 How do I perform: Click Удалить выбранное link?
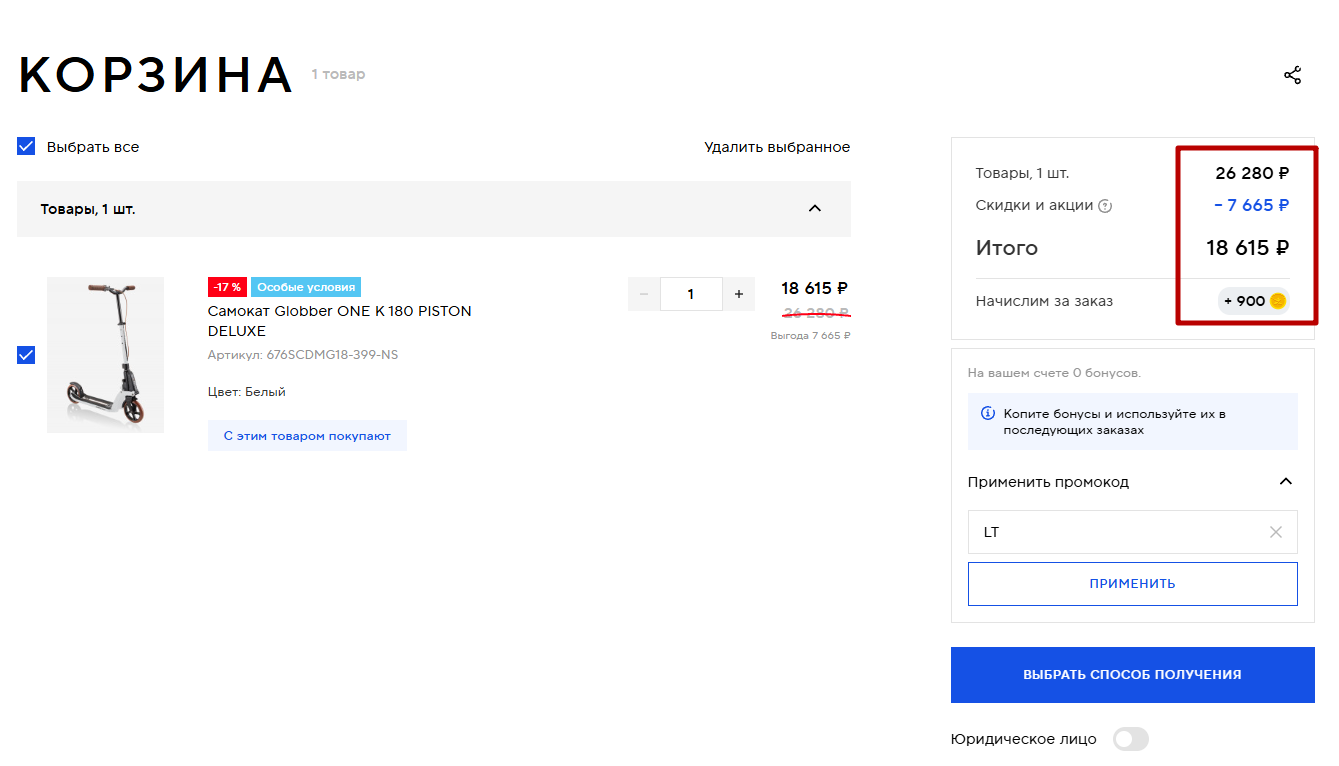click(777, 147)
